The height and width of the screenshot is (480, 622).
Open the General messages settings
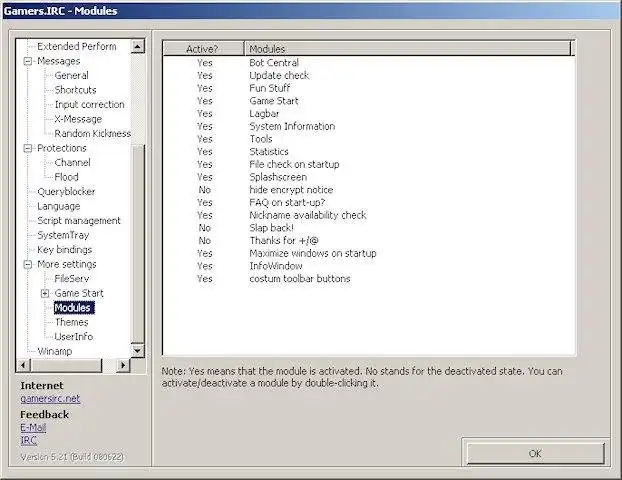71,75
